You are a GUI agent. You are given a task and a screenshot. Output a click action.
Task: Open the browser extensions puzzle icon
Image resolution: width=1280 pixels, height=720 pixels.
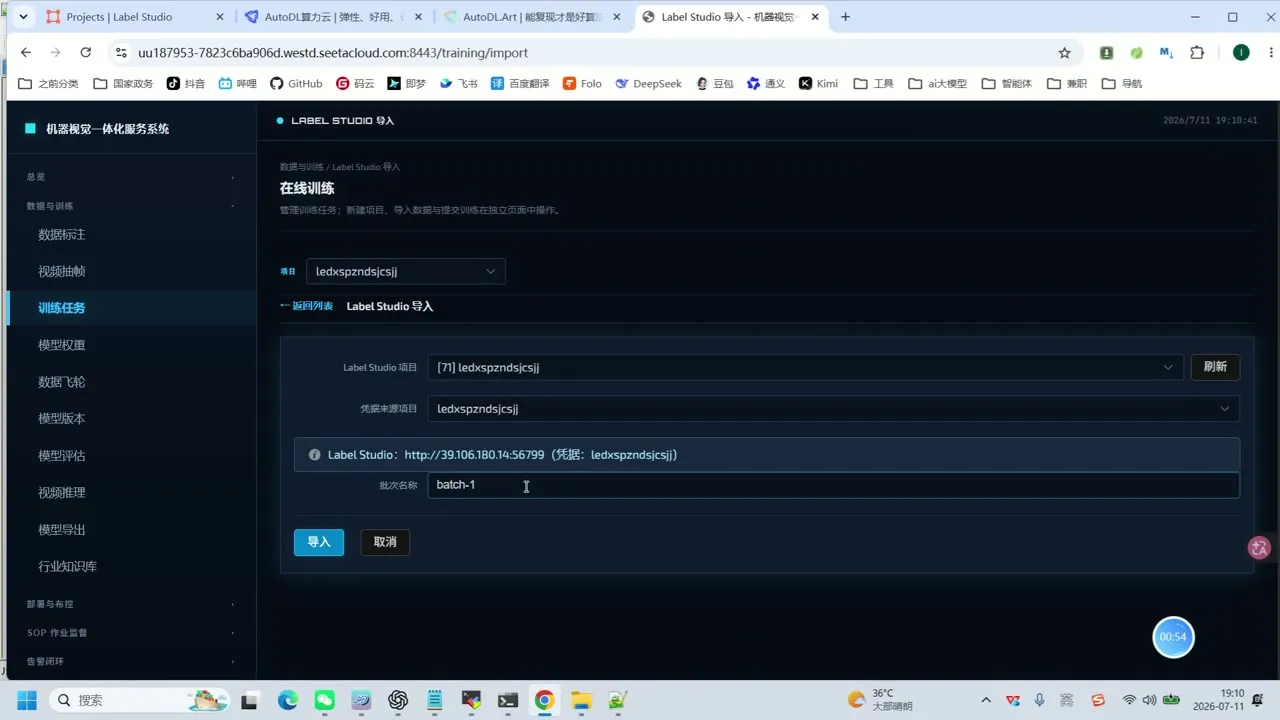(x=1197, y=53)
